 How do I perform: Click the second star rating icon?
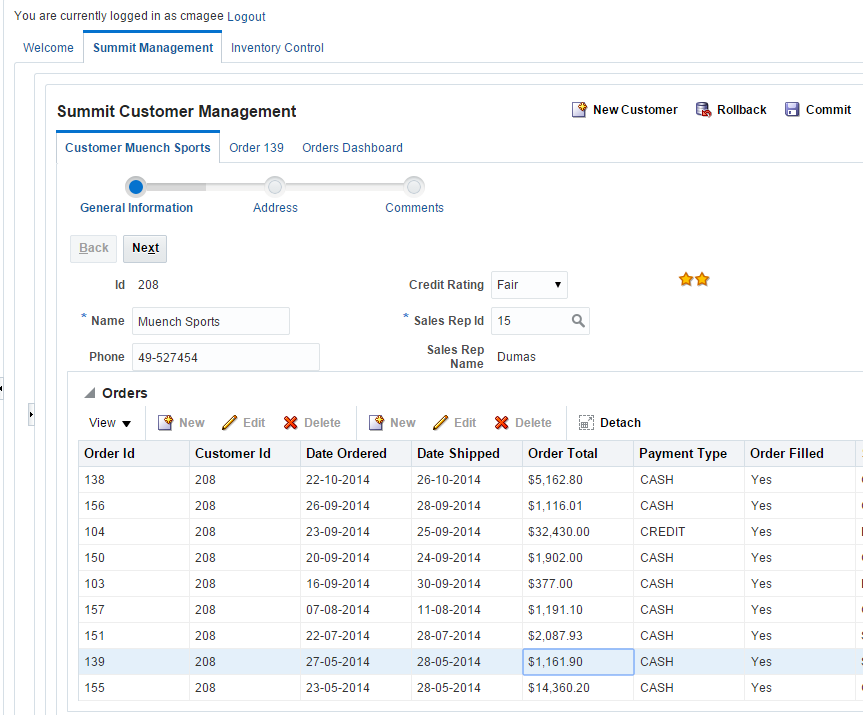pos(702,280)
